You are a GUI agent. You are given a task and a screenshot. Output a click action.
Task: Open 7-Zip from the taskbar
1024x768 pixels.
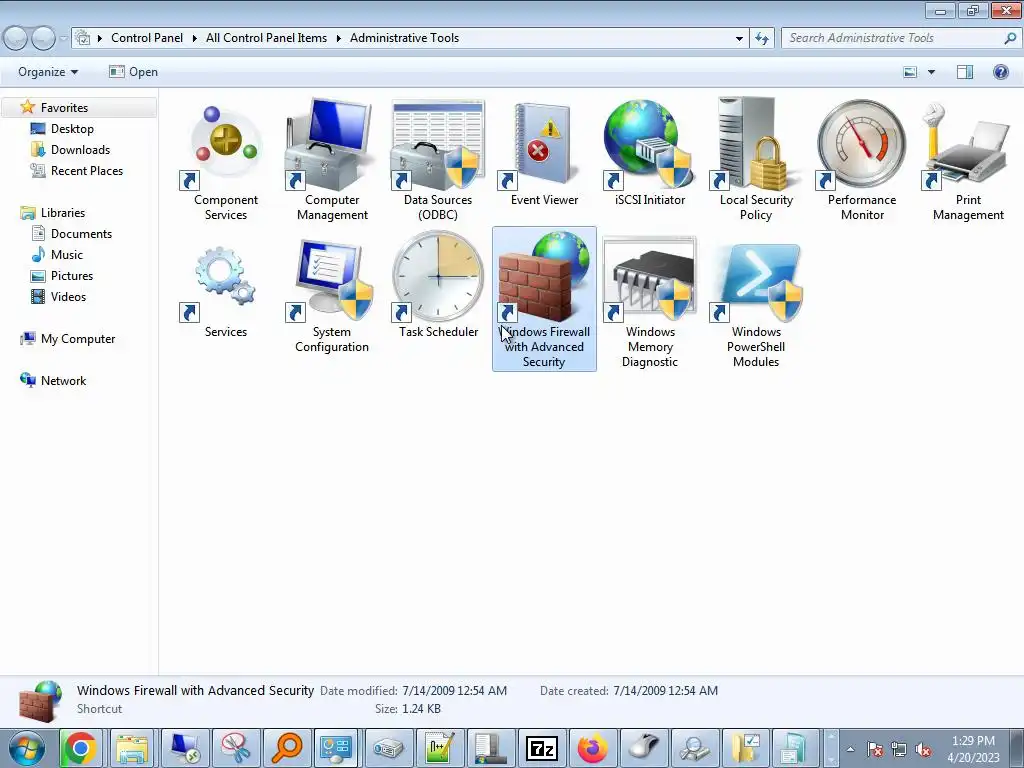click(542, 748)
